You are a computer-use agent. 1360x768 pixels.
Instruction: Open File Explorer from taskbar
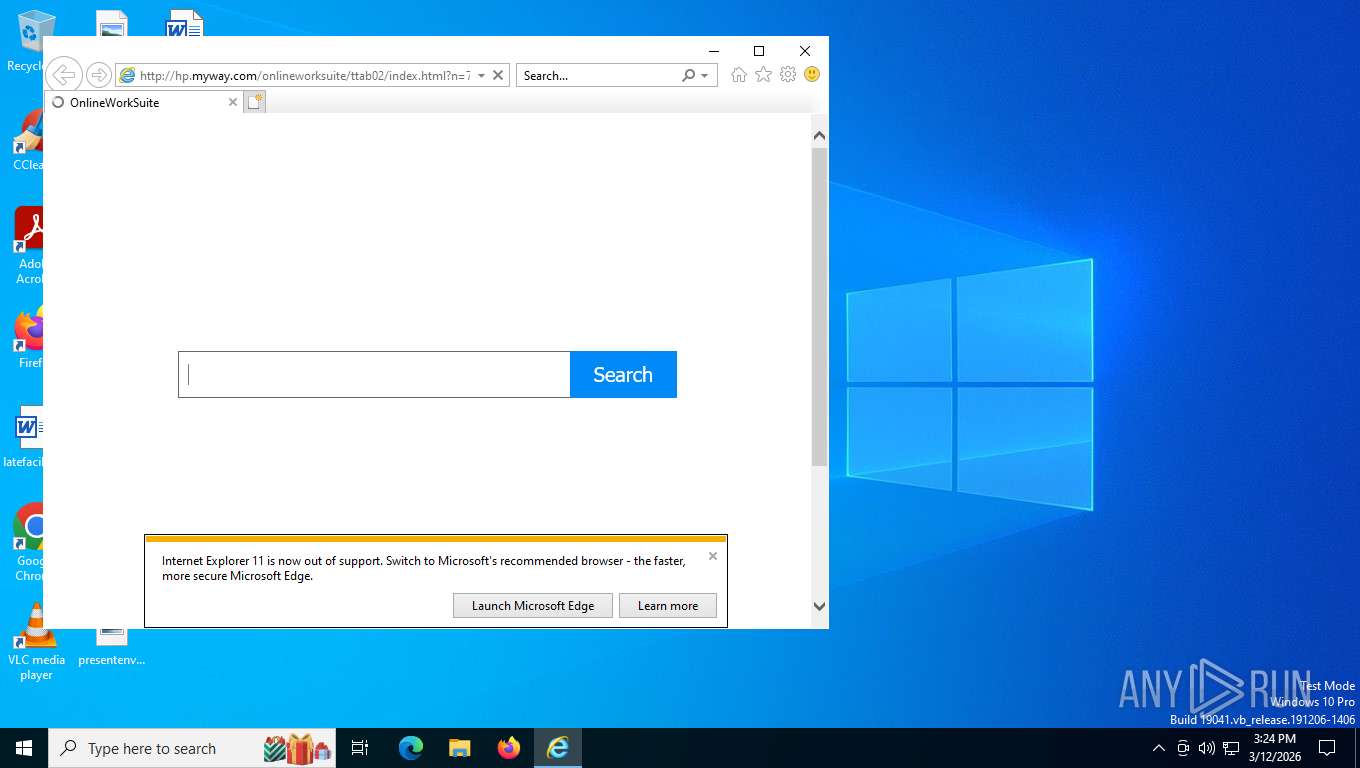(460, 748)
